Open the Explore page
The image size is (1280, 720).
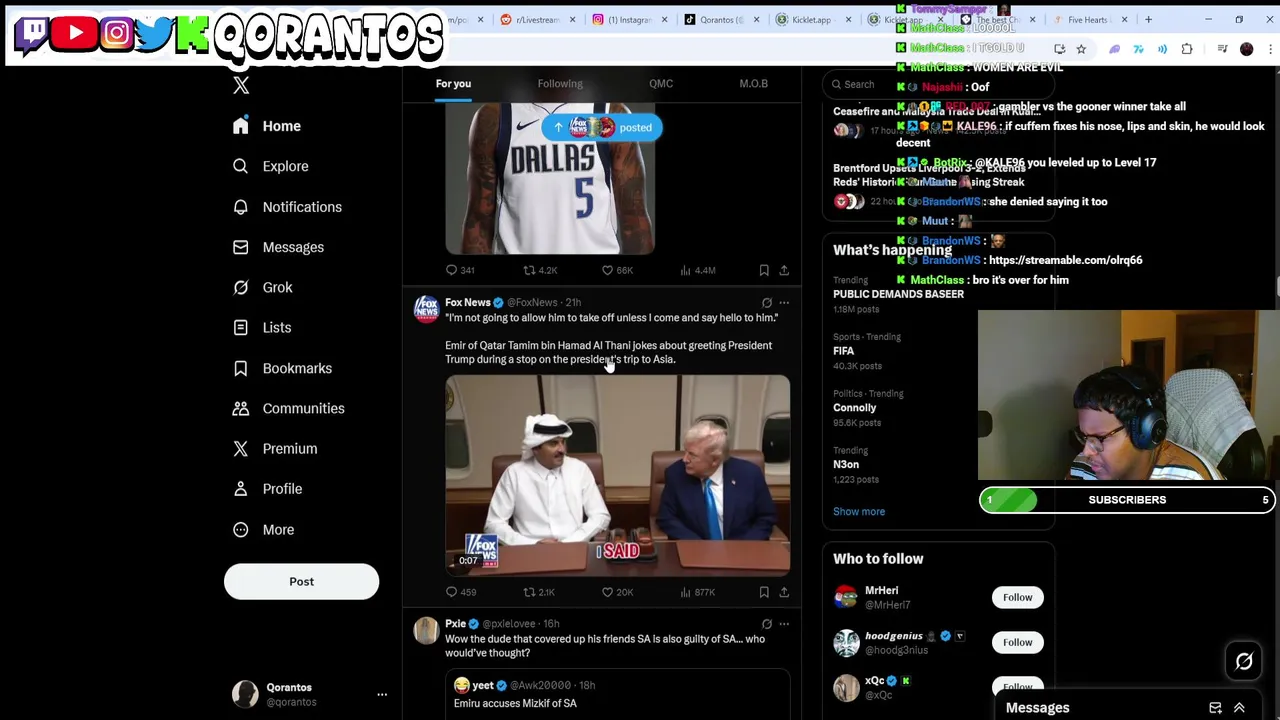pos(271,166)
